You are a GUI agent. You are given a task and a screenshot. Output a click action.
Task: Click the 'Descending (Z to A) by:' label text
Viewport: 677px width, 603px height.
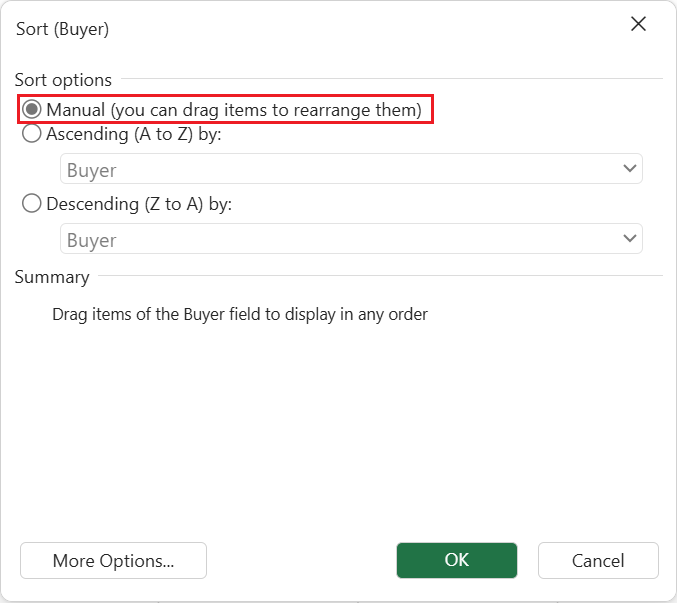[x=139, y=204]
